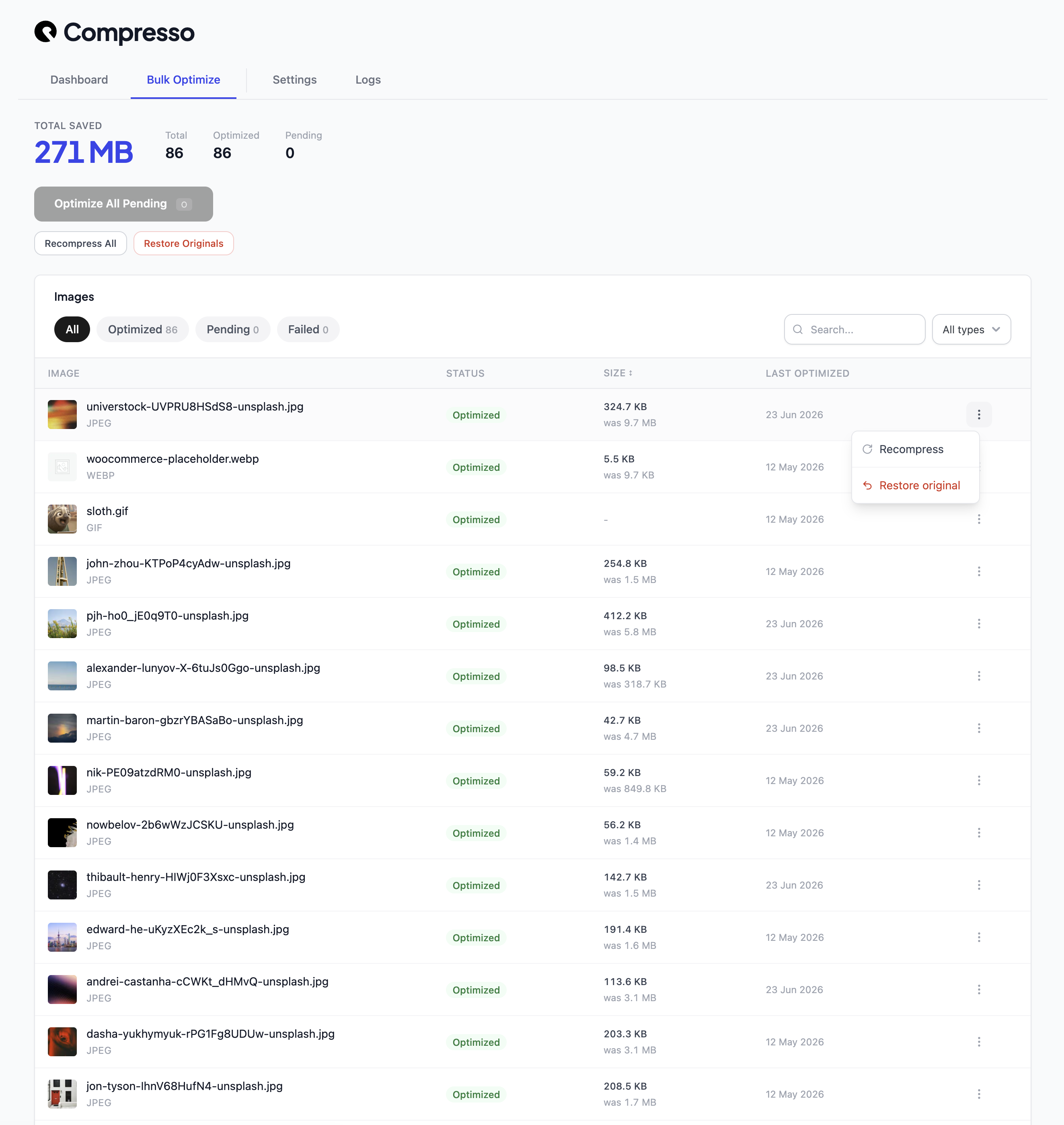Open the martin-baron sunset thumbnail

62,727
